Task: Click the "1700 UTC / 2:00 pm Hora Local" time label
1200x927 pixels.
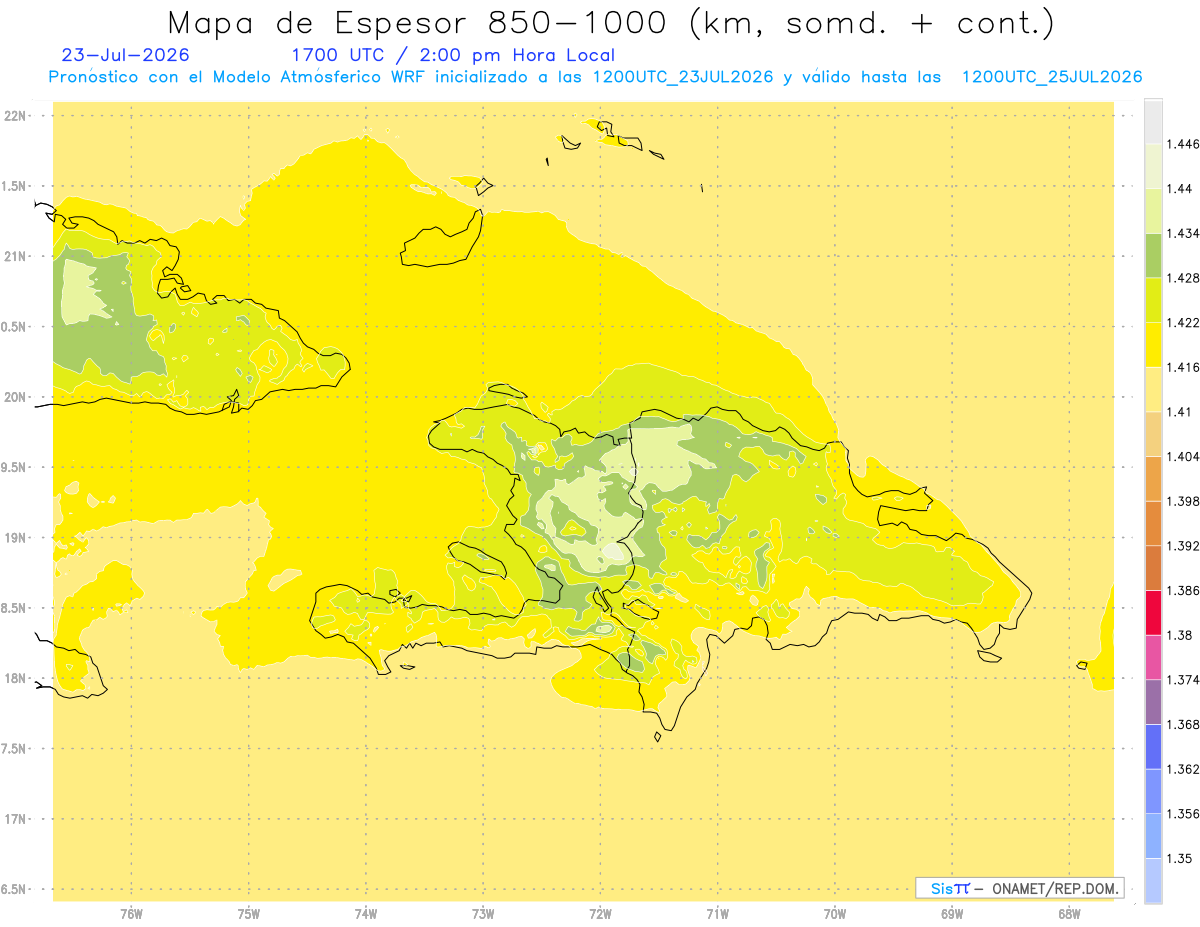Action: (453, 55)
